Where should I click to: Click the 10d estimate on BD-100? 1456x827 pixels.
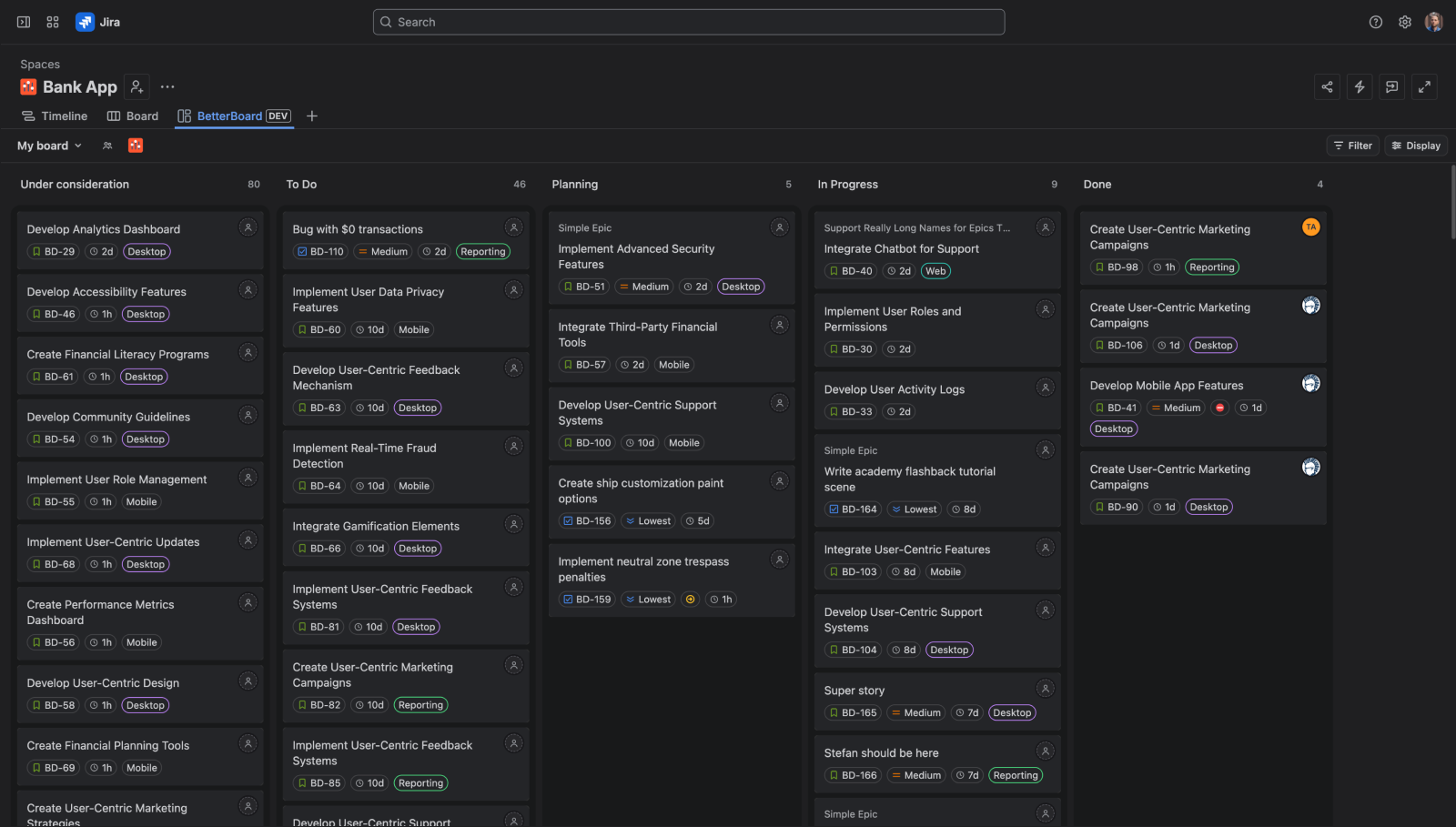[x=640, y=443]
